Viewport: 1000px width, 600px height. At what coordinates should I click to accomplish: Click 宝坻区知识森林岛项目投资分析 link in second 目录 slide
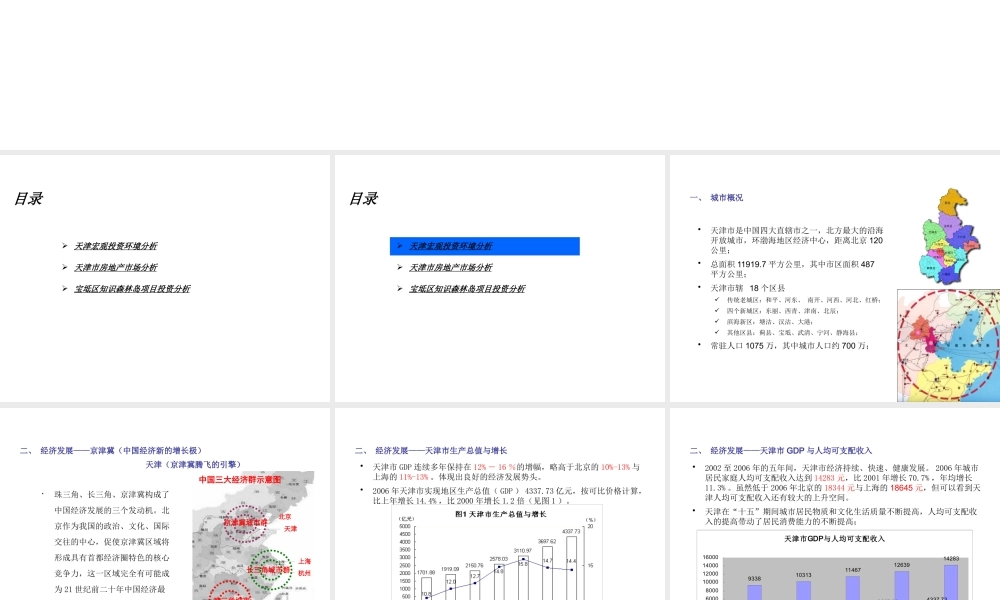pos(467,289)
